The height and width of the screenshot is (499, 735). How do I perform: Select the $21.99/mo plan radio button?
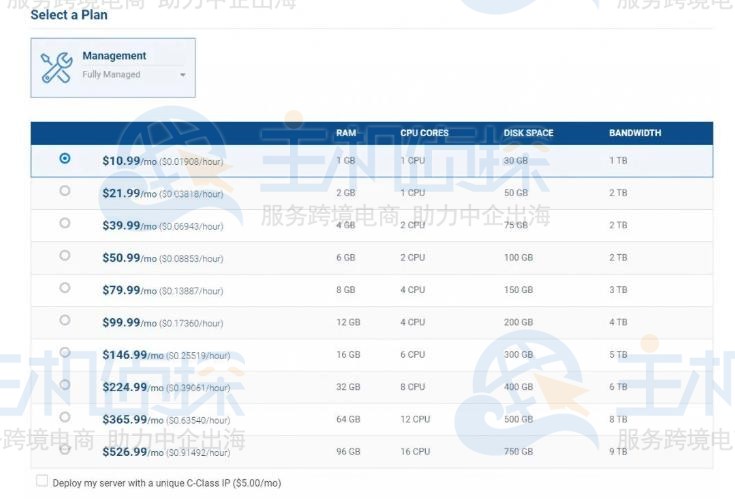coord(65,191)
